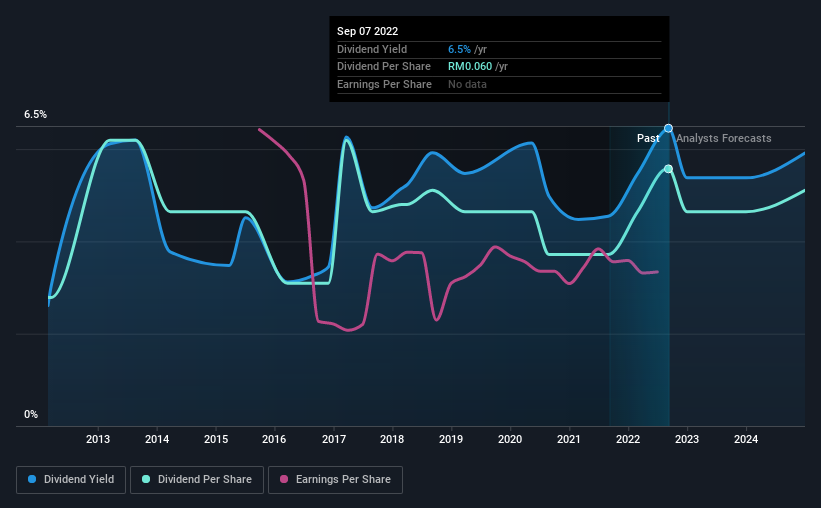Click the tooltip Dividend Per Share row label
This screenshot has width=821, height=508.
pyautogui.click(x=384, y=67)
